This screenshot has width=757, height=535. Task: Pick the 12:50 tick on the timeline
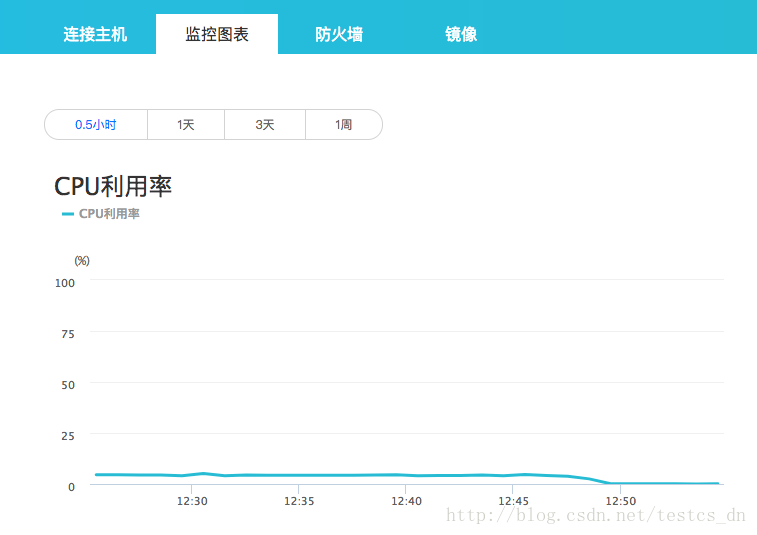(620, 501)
